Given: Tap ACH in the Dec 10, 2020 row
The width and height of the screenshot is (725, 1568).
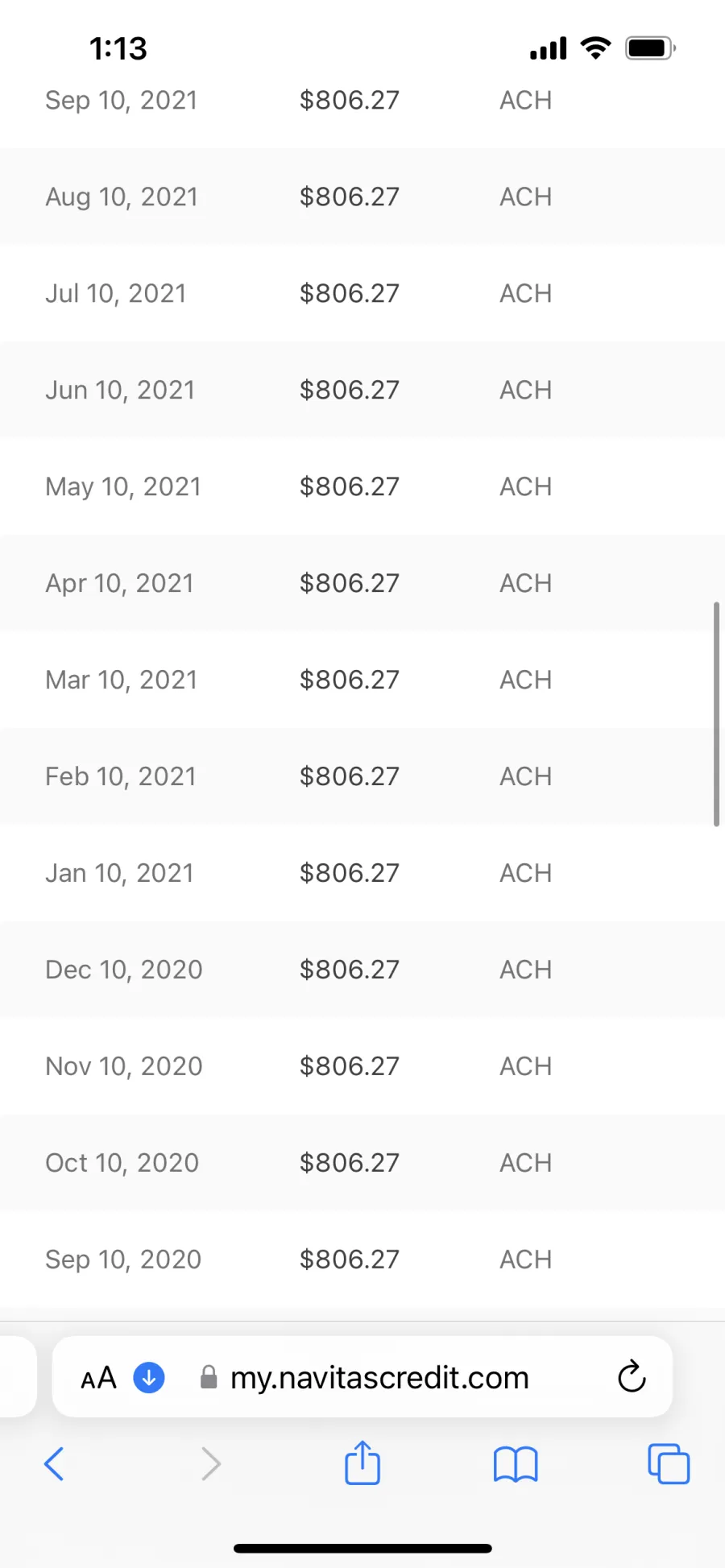Looking at the screenshot, I should pos(525,970).
